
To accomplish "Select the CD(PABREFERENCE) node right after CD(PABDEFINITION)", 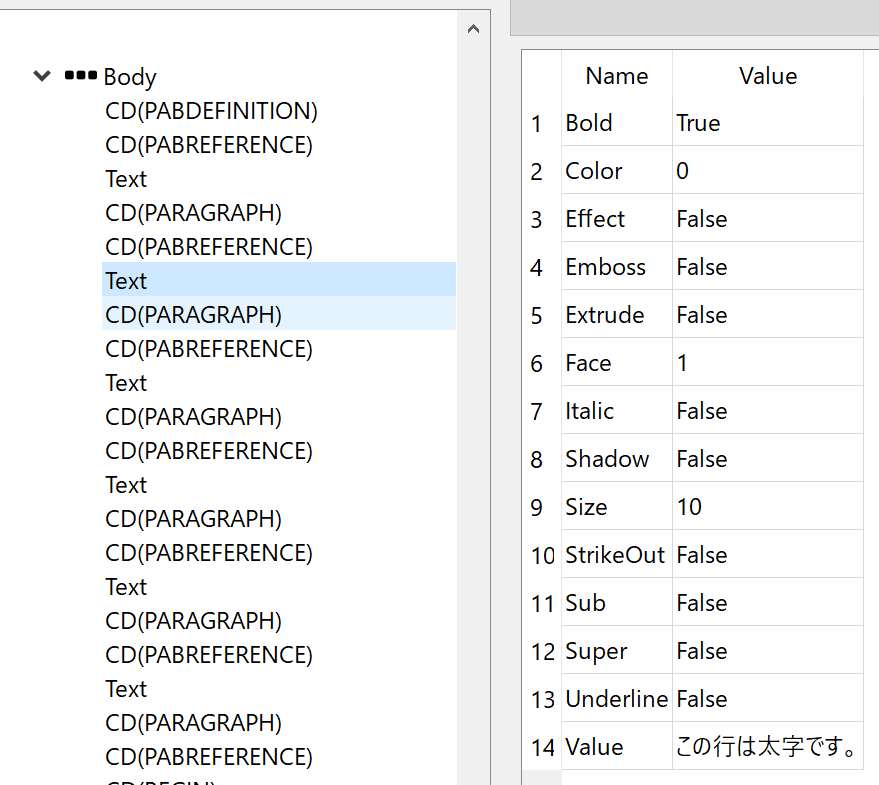I will coord(209,145).
